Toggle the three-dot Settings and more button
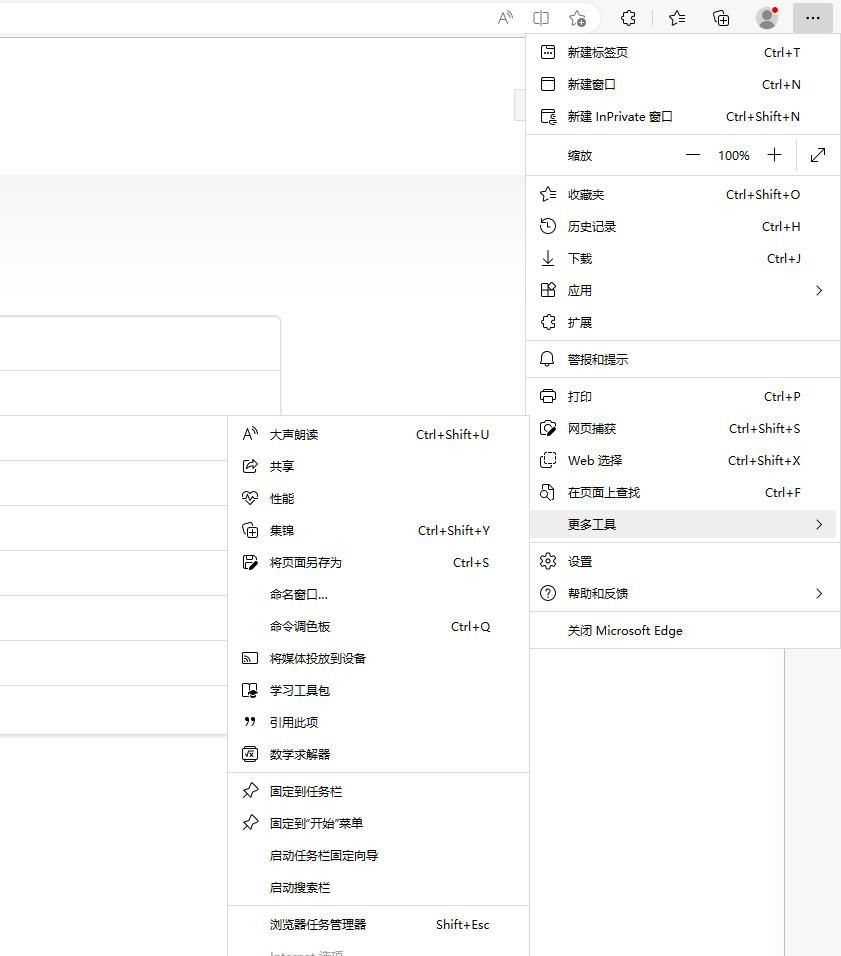The width and height of the screenshot is (841, 956). [813, 18]
